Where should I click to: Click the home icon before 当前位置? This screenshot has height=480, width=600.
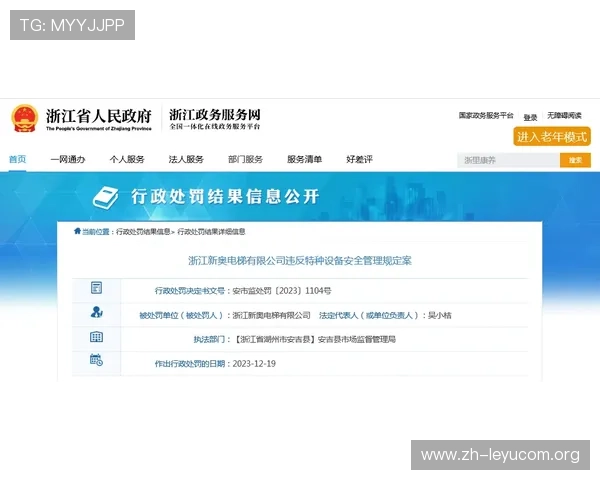click(77, 231)
